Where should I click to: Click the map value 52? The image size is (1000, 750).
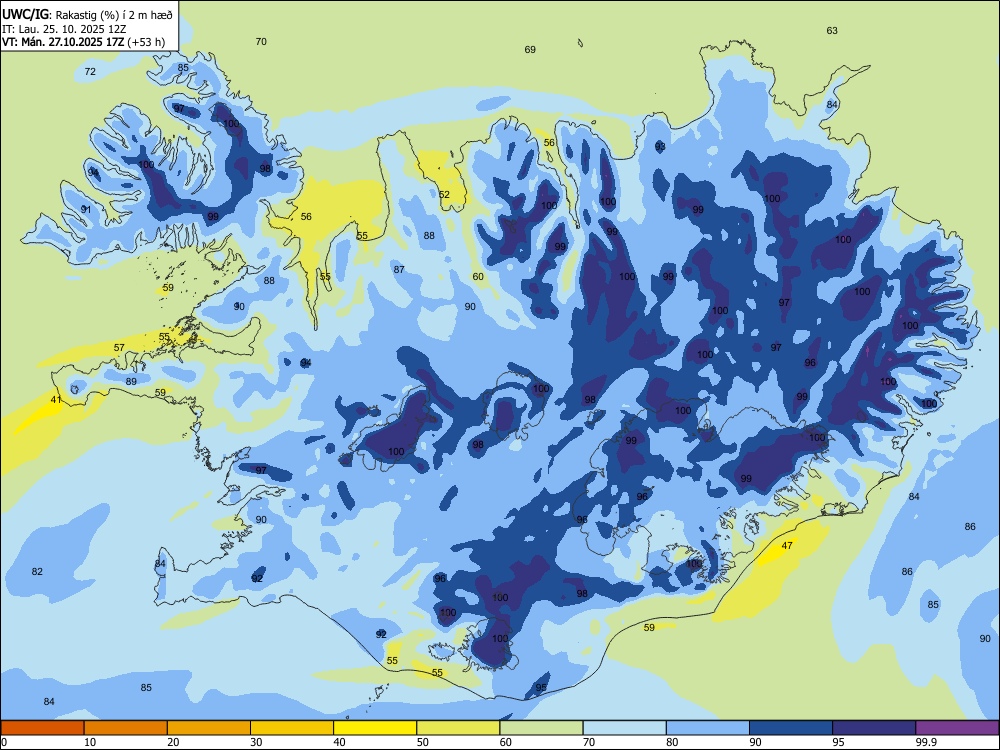(x=445, y=195)
